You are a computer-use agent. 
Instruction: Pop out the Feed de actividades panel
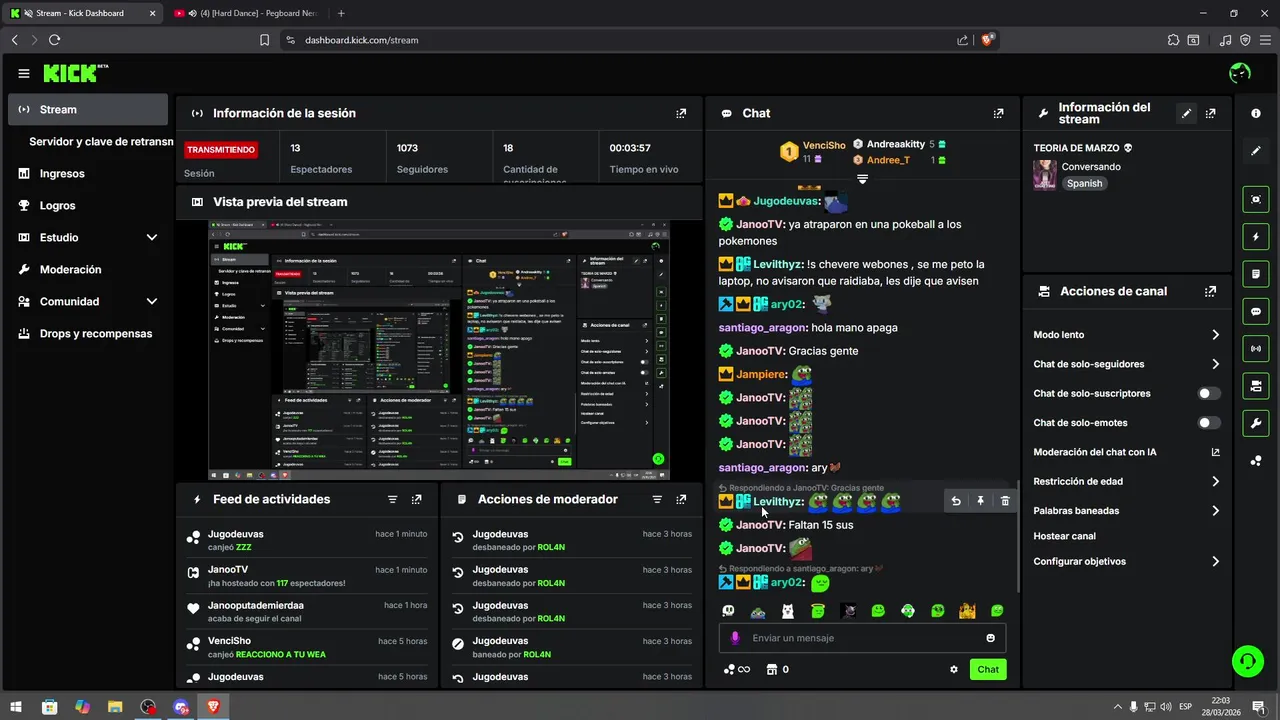[x=416, y=499]
